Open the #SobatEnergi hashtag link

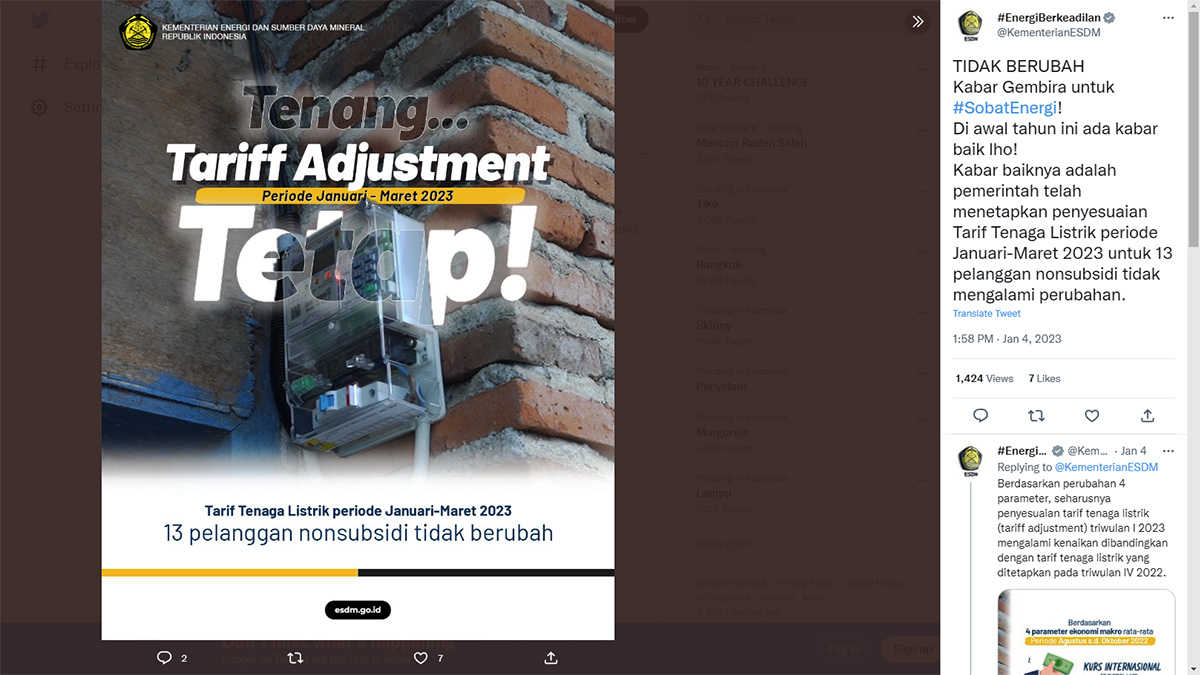click(x=1004, y=108)
